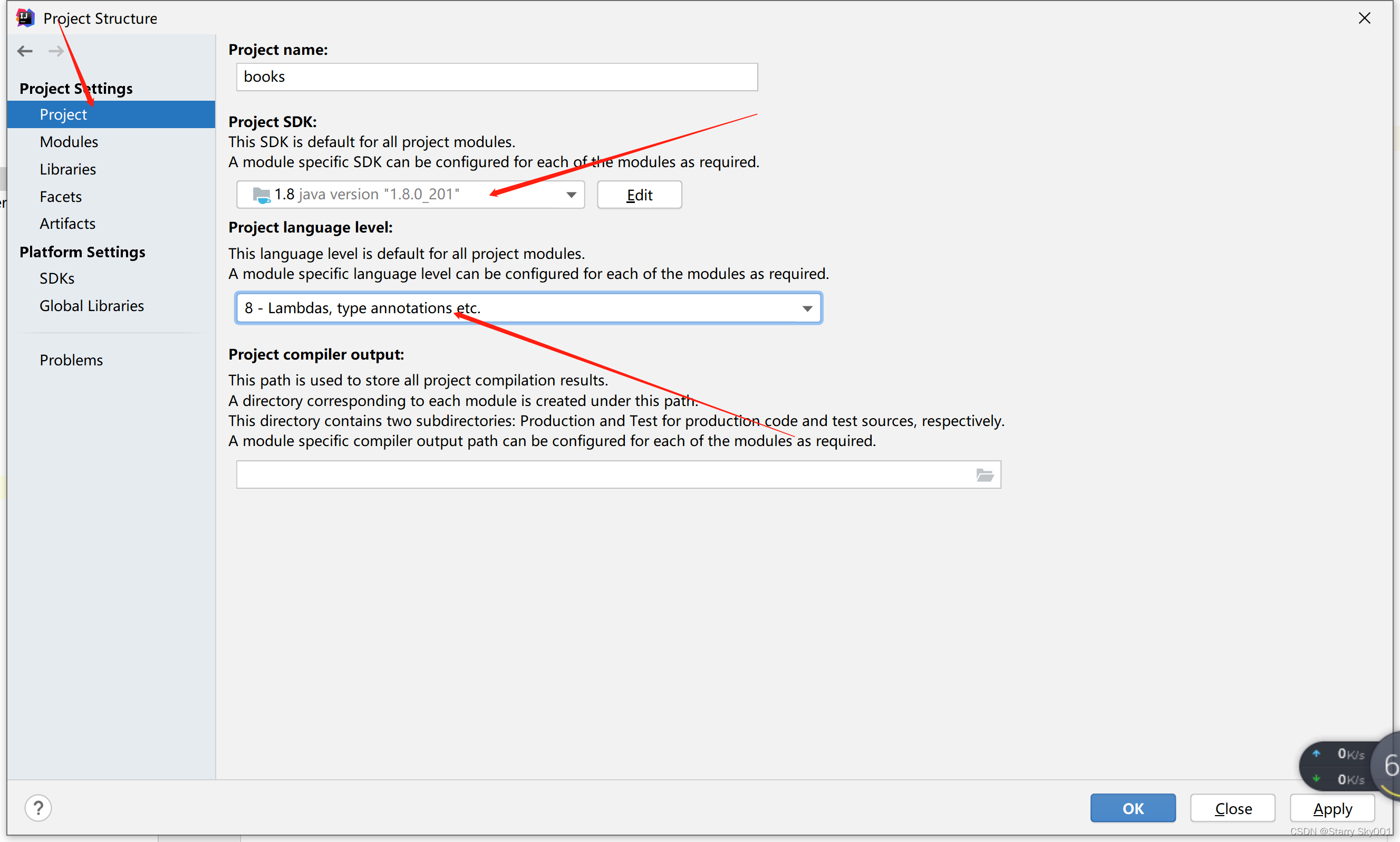Screen dimensions: 1400x842
Task: Select Artifacts in the sidebar
Action: coord(67,224)
